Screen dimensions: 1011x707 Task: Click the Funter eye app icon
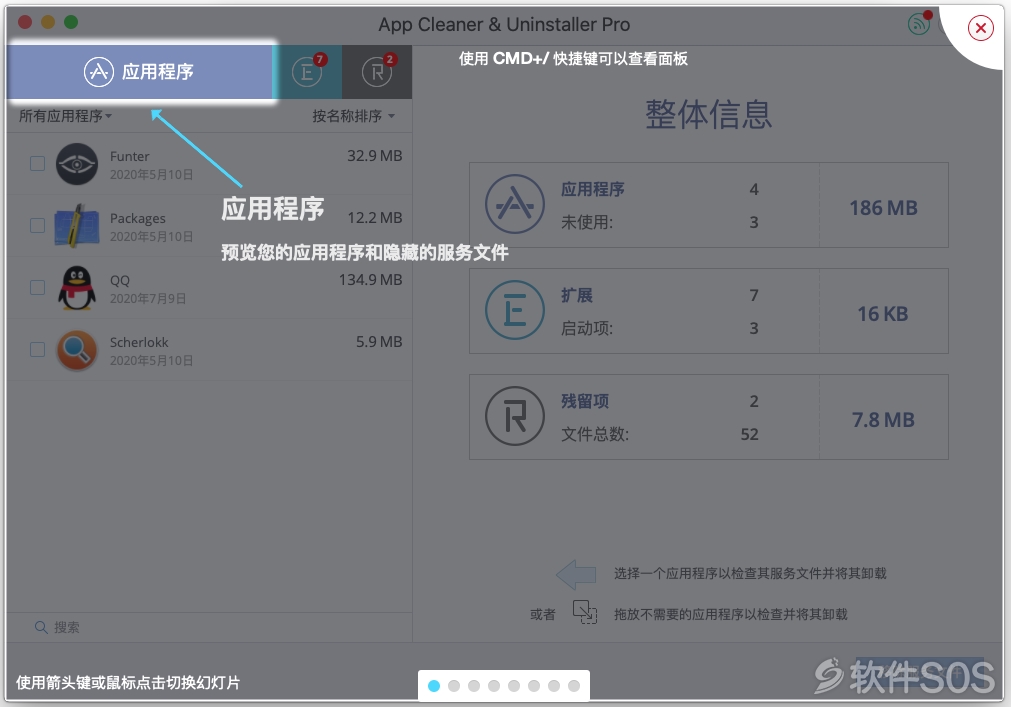coord(77,164)
